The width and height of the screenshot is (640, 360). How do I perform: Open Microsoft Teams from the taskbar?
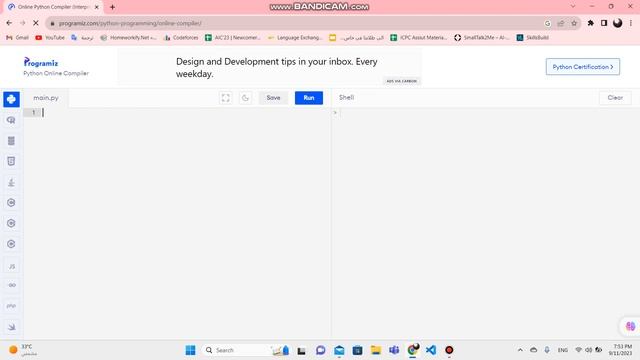394,350
